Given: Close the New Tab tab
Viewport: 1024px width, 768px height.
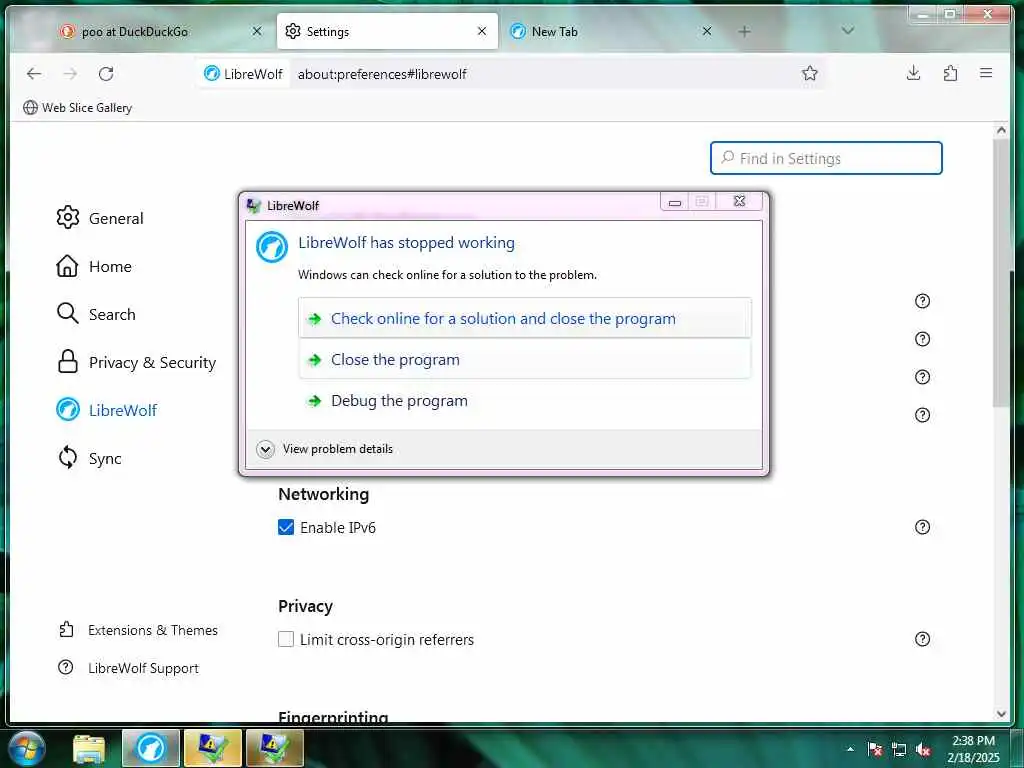Looking at the screenshot, I should (707, 31).
